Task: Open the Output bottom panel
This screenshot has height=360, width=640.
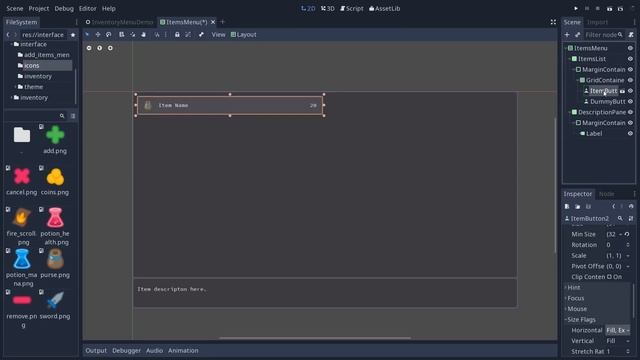Action: click(96, 351)
